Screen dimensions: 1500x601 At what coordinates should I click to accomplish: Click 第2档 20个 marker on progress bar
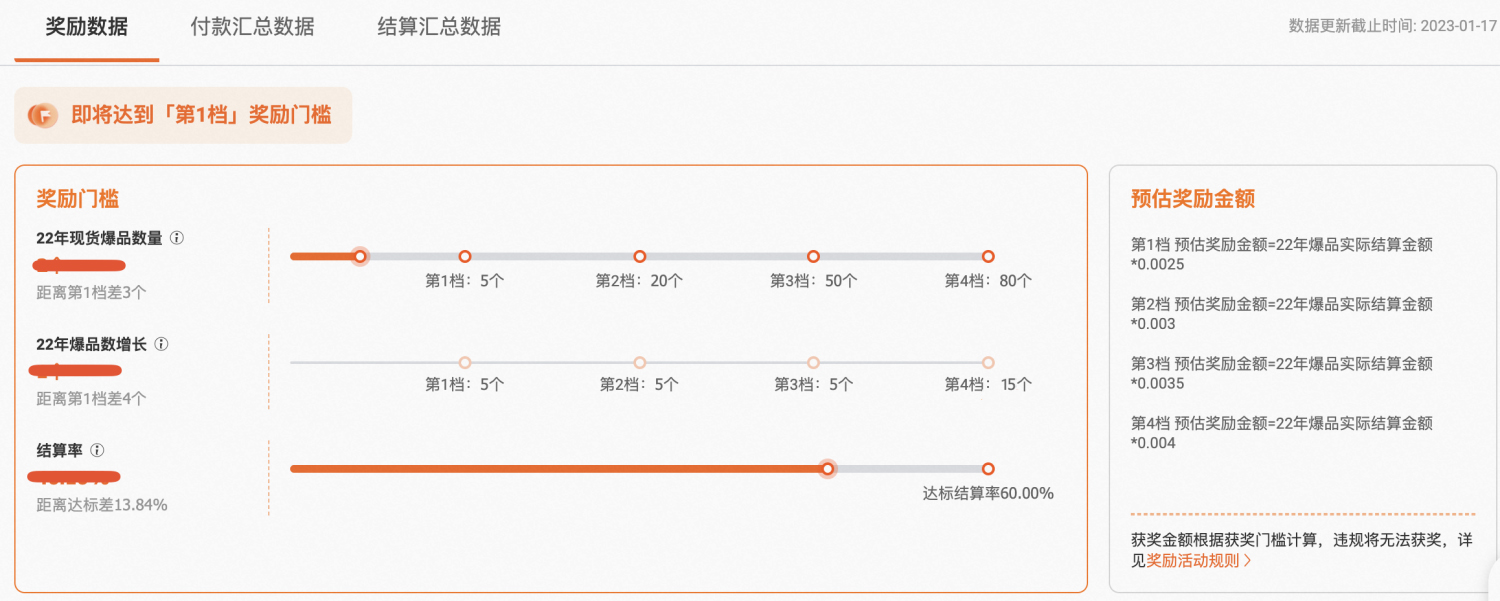[640, 256]
